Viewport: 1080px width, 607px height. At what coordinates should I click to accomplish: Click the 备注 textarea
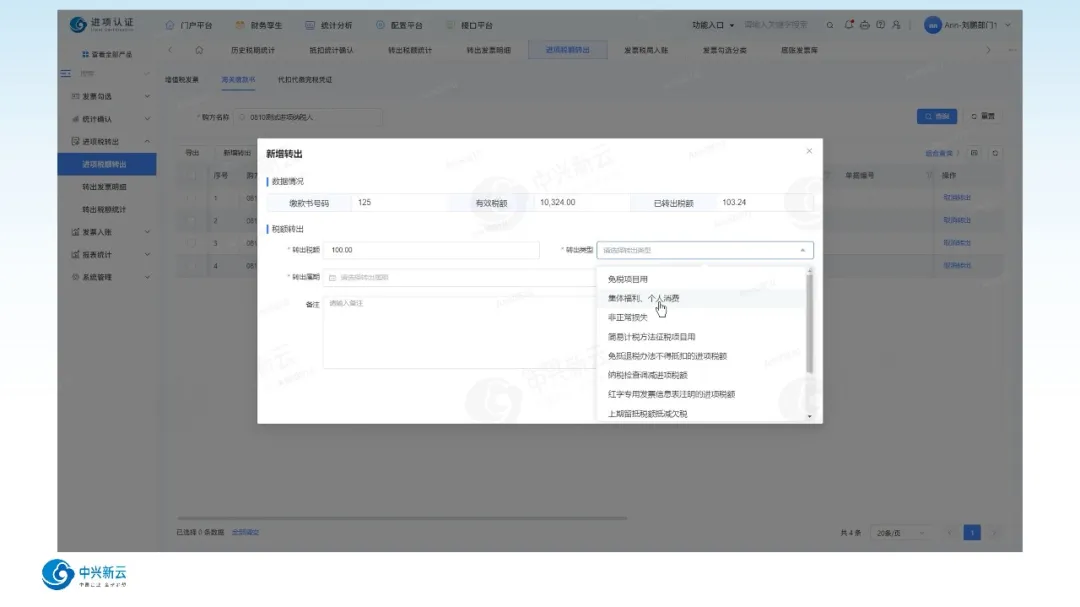tap(459, 333)
